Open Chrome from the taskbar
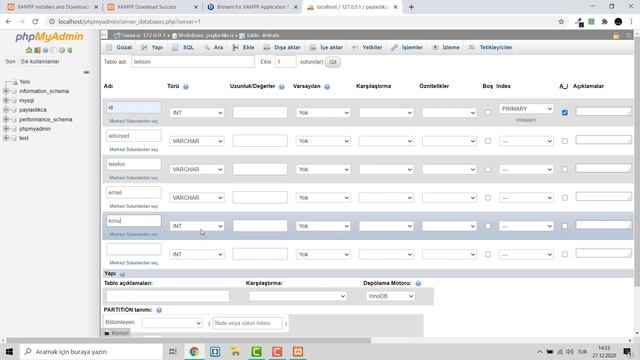 [194, 351]
